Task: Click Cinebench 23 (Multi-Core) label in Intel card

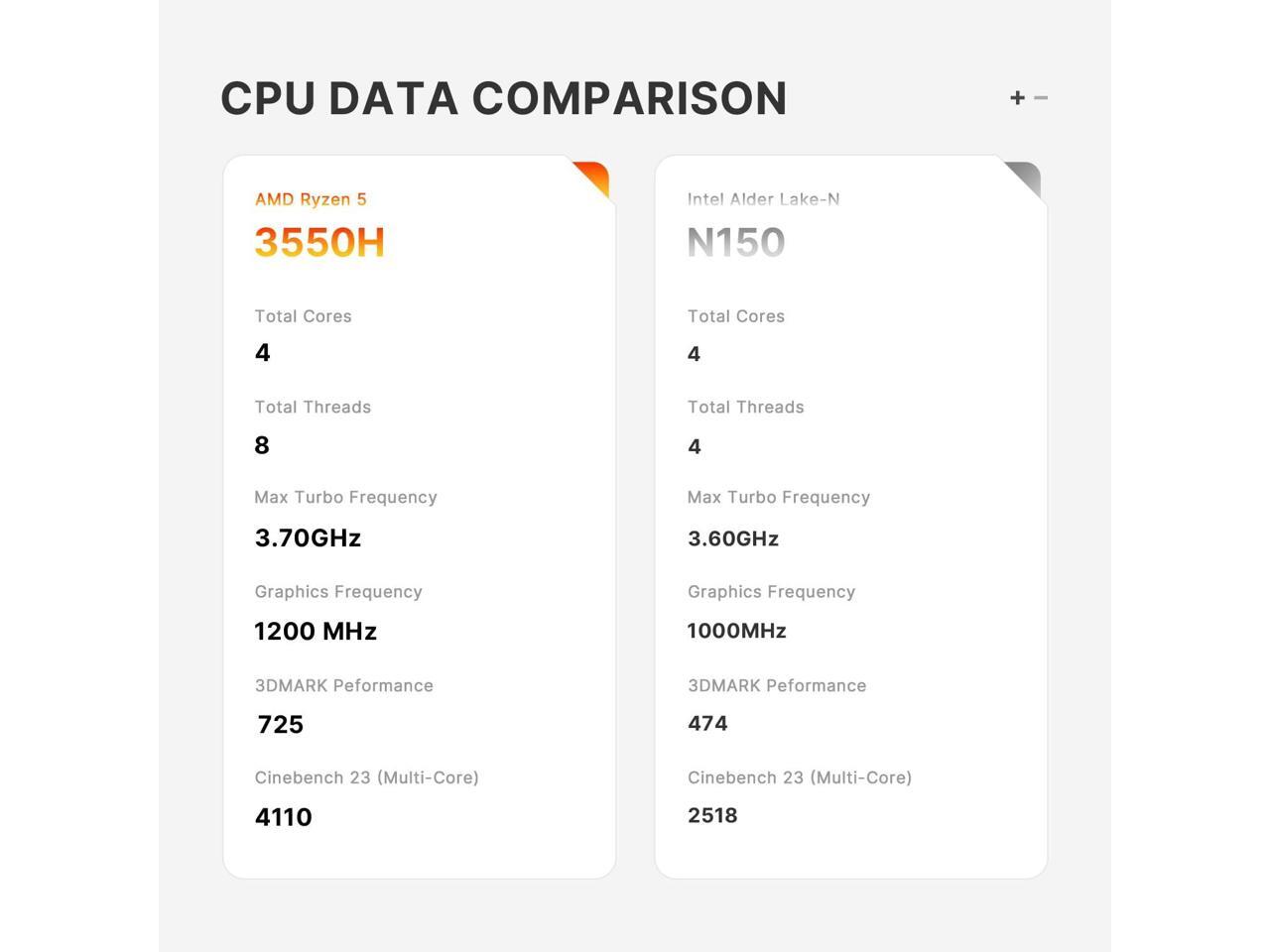Action: 800,777
